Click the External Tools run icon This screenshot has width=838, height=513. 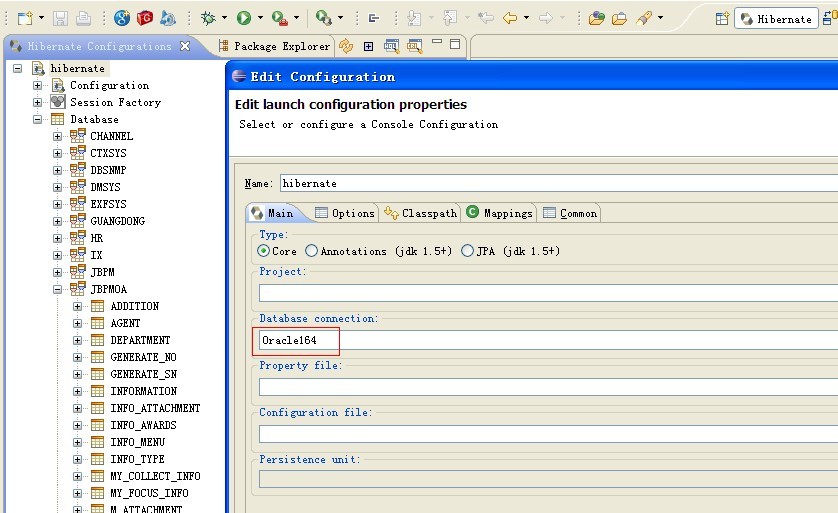tap(280, 18)
